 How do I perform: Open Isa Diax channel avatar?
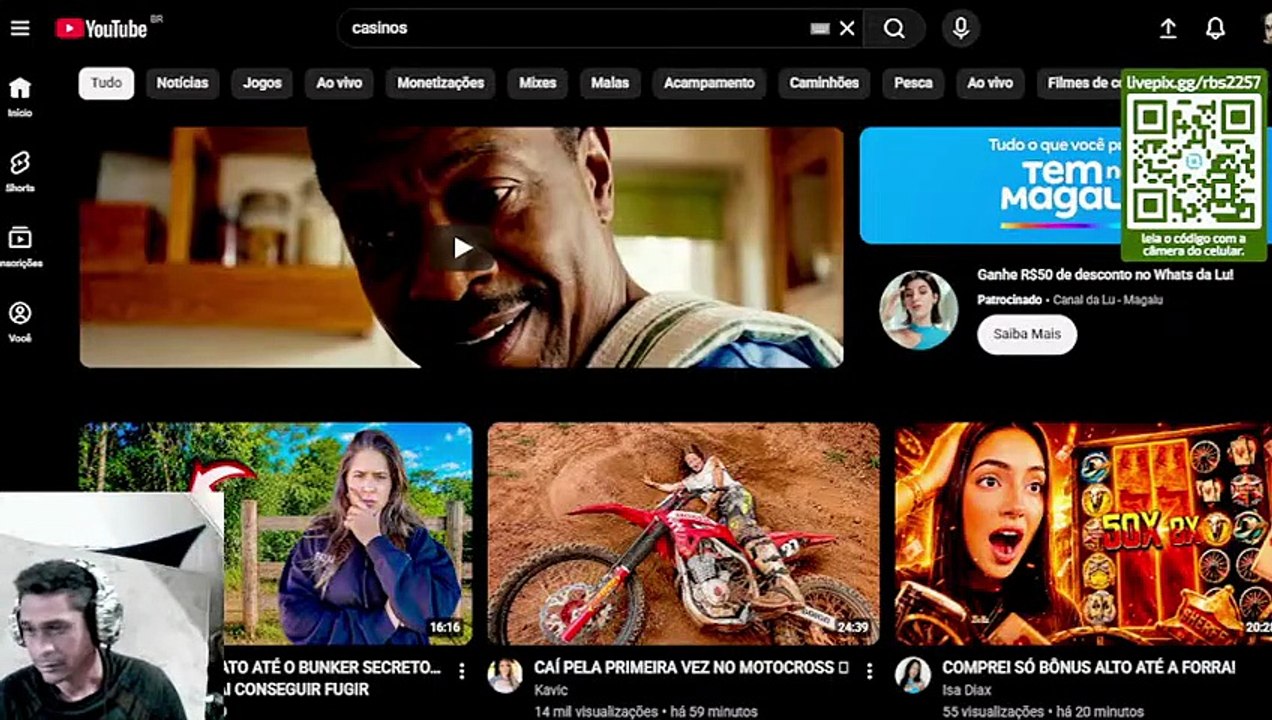tap(913, 675)
